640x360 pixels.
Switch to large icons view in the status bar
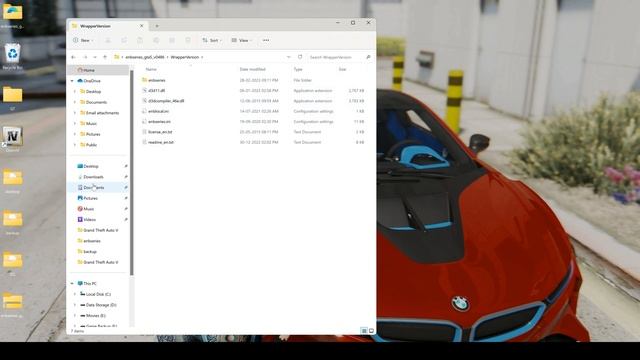(371, 331)
